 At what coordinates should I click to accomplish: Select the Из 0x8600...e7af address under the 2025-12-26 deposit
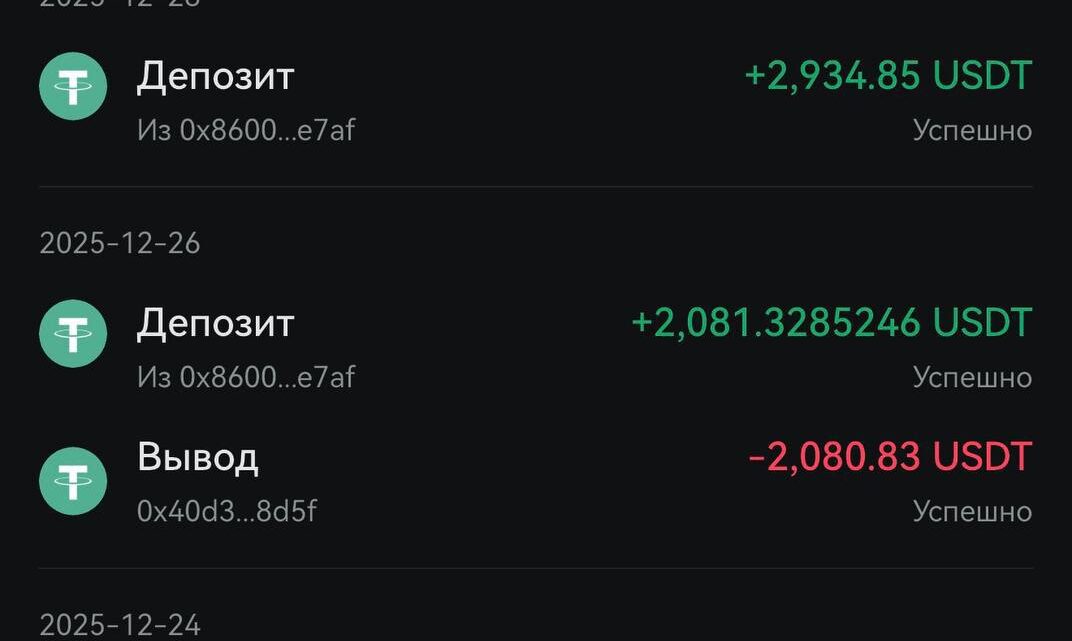pyautogui.click(x=245, y=377)
